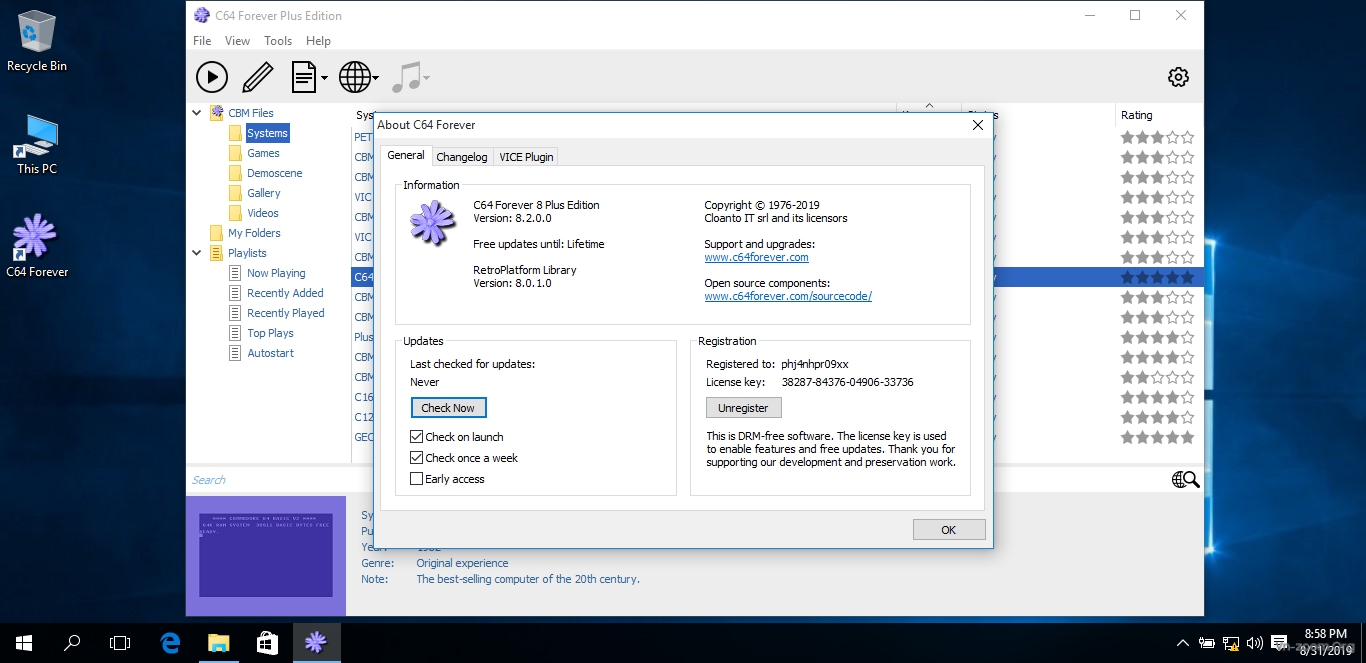Click the Now Playing playlist icon
The height and width of the screenshot is (663, 1366).
(x=235, y=273)
